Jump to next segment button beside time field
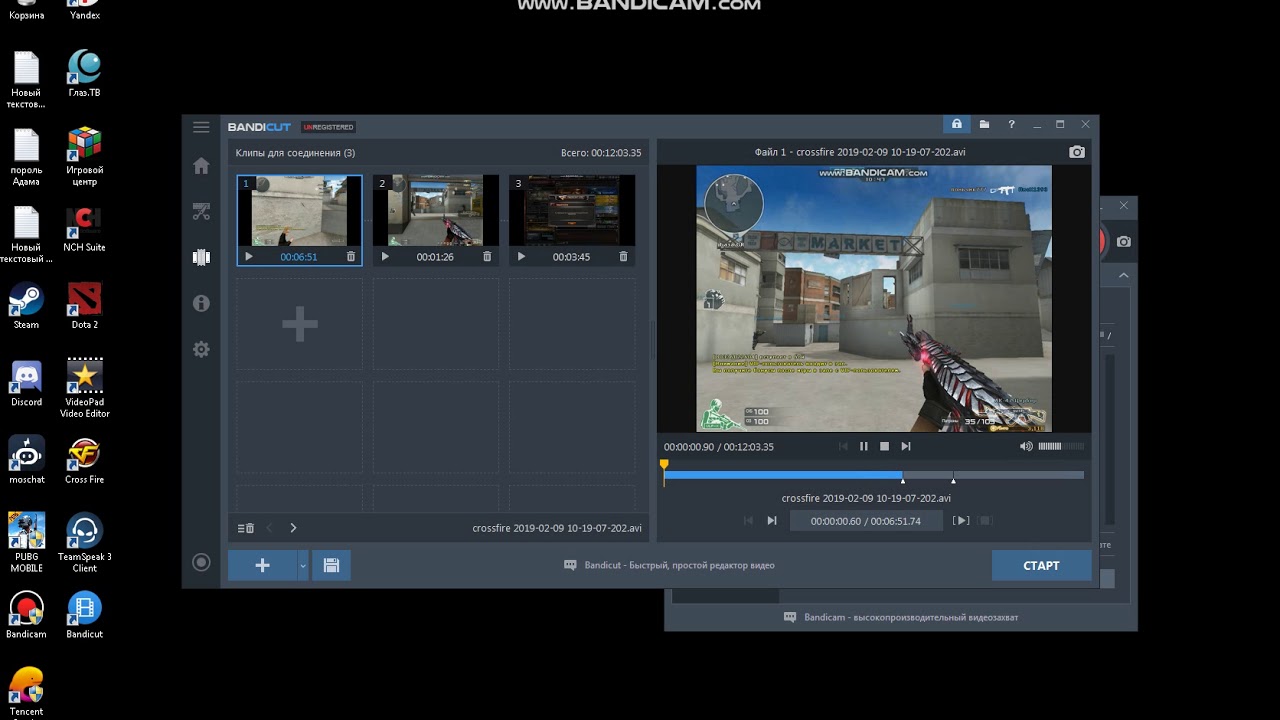Viewport: 1280px width, 720px height. pos(772,520)
